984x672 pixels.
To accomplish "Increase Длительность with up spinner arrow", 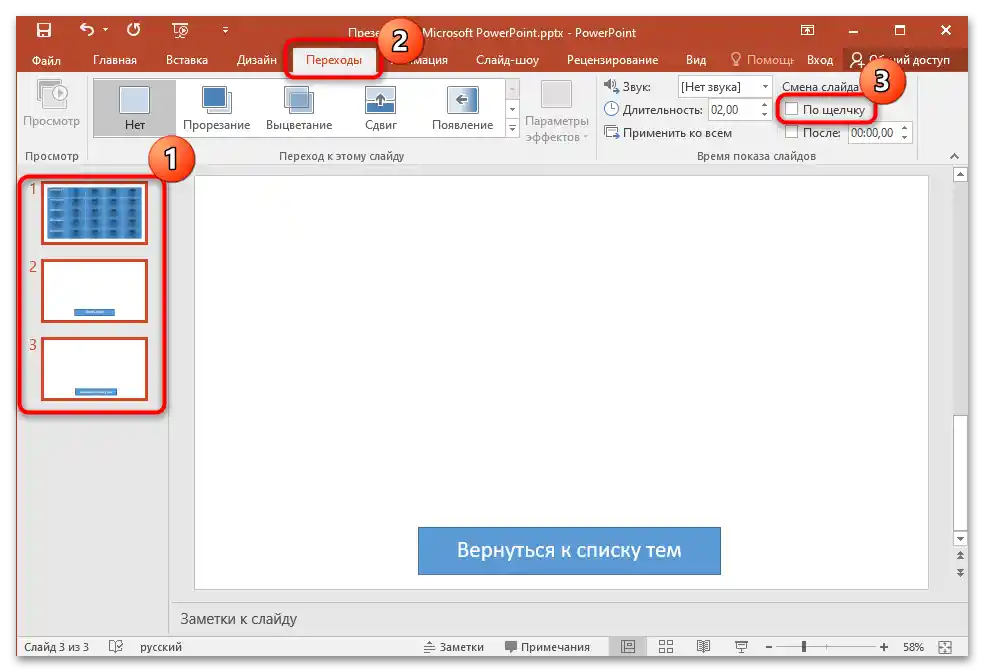I will coord(764,105).
